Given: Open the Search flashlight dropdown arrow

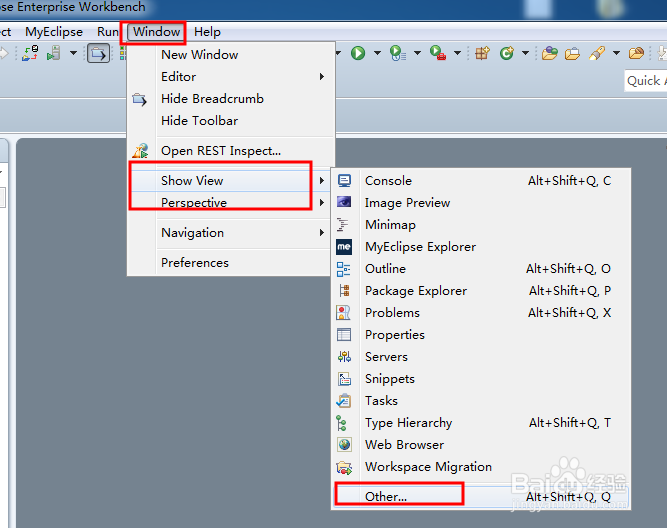Looking at the screenshot, I should tap(616, 53).
